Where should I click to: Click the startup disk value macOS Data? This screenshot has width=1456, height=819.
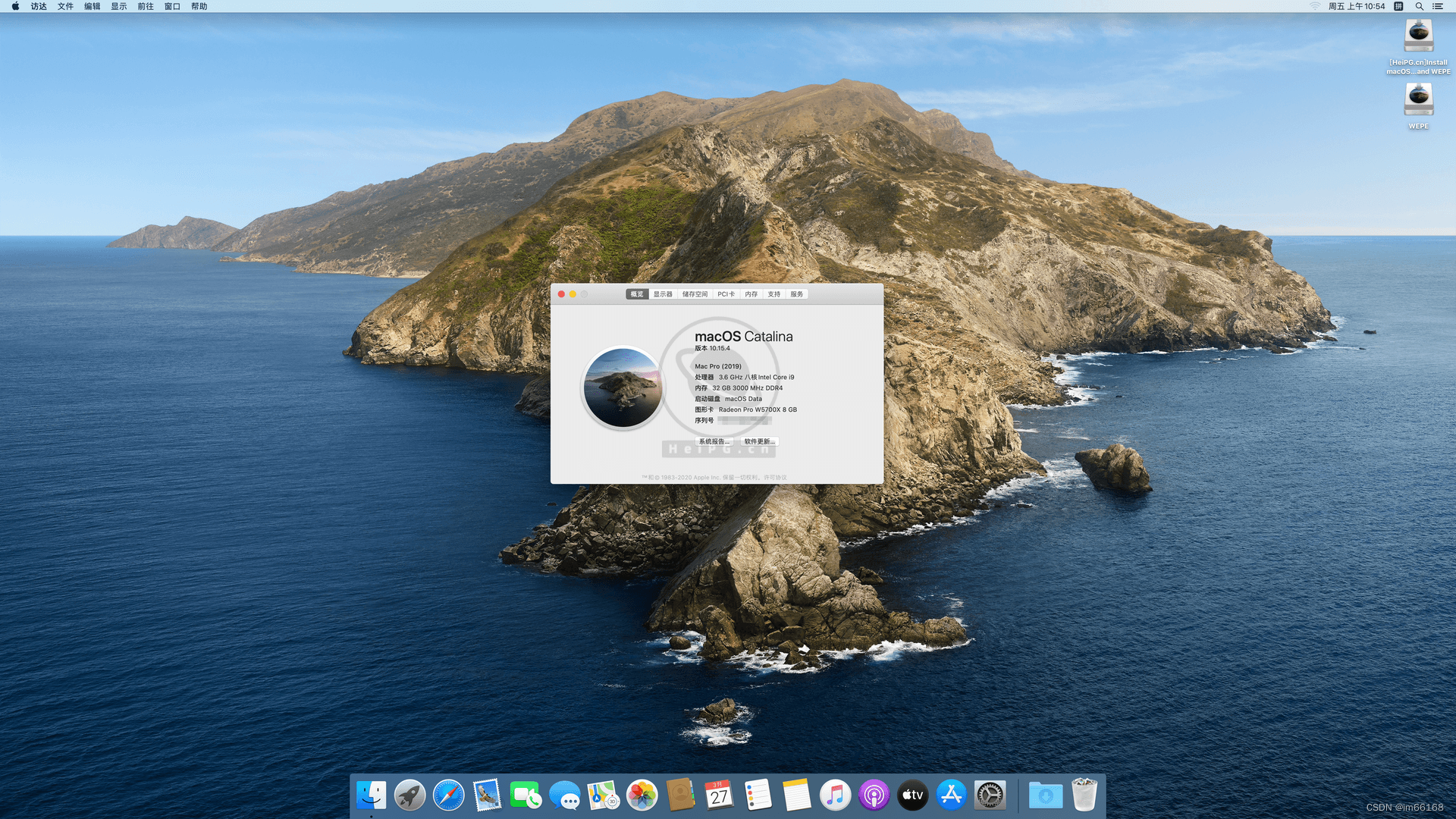pyautogui.click(x=743, y=399)
